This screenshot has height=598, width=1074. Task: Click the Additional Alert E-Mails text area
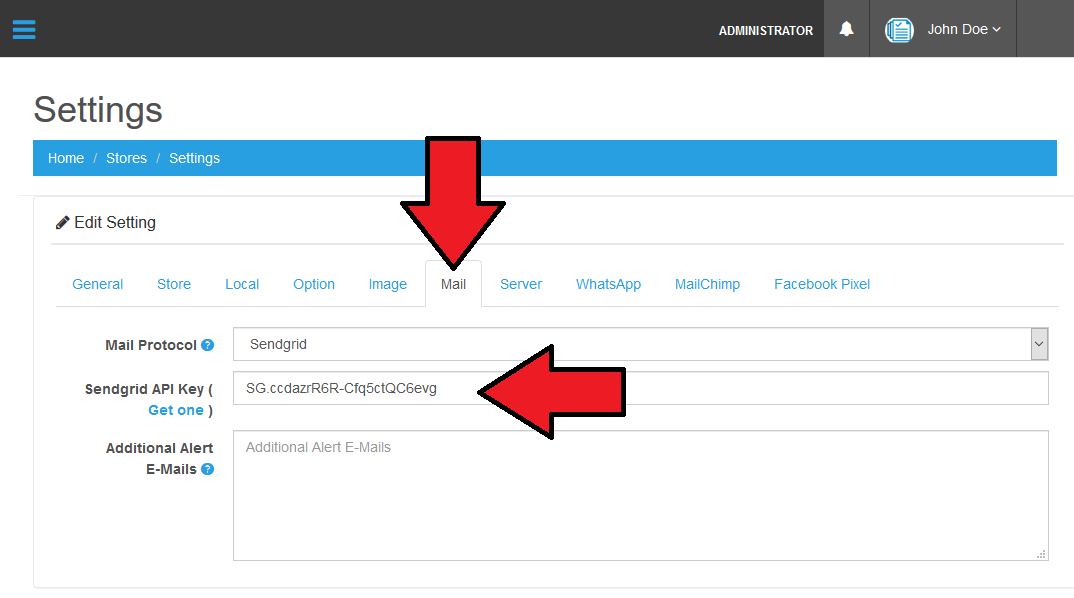(640, 495)
